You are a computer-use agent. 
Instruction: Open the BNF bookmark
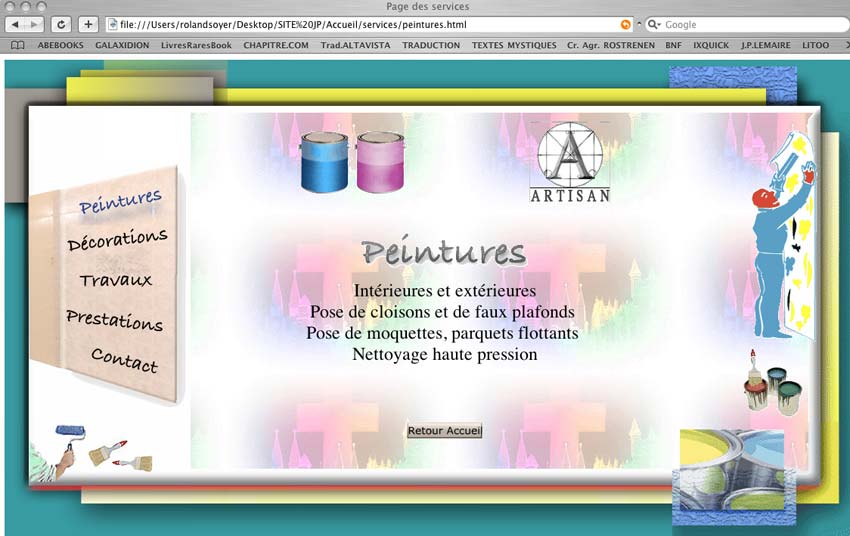pyautogui.click(x=673, y=46)
